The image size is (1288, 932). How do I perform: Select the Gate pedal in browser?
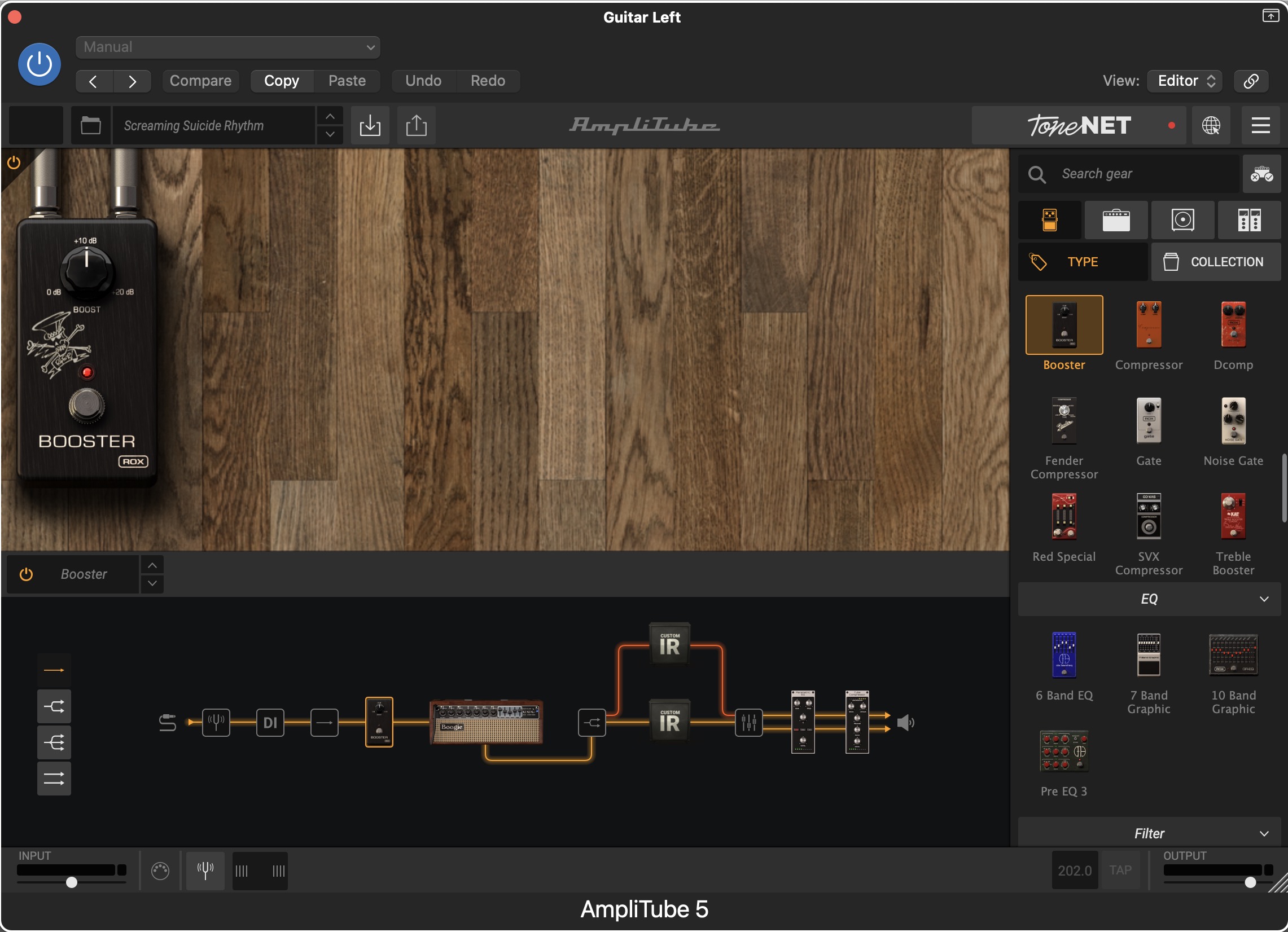tap(1148, 421)
